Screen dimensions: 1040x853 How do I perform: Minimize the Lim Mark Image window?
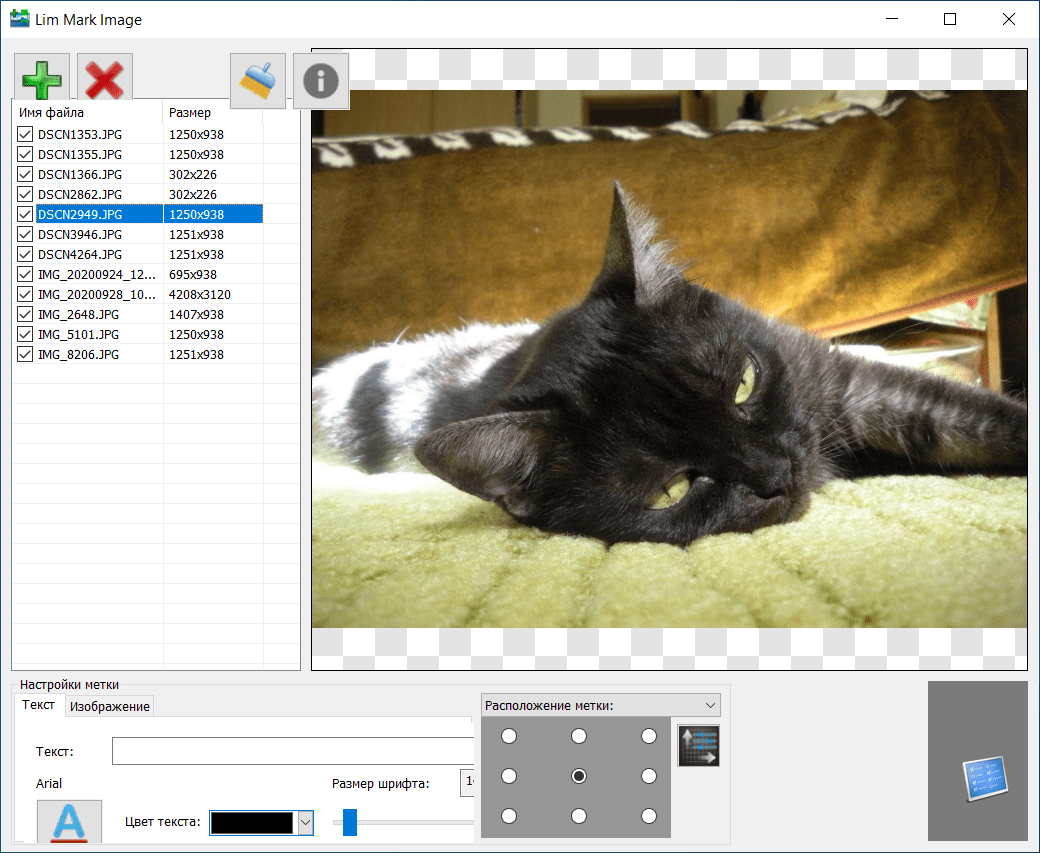[x=892, y=19]
